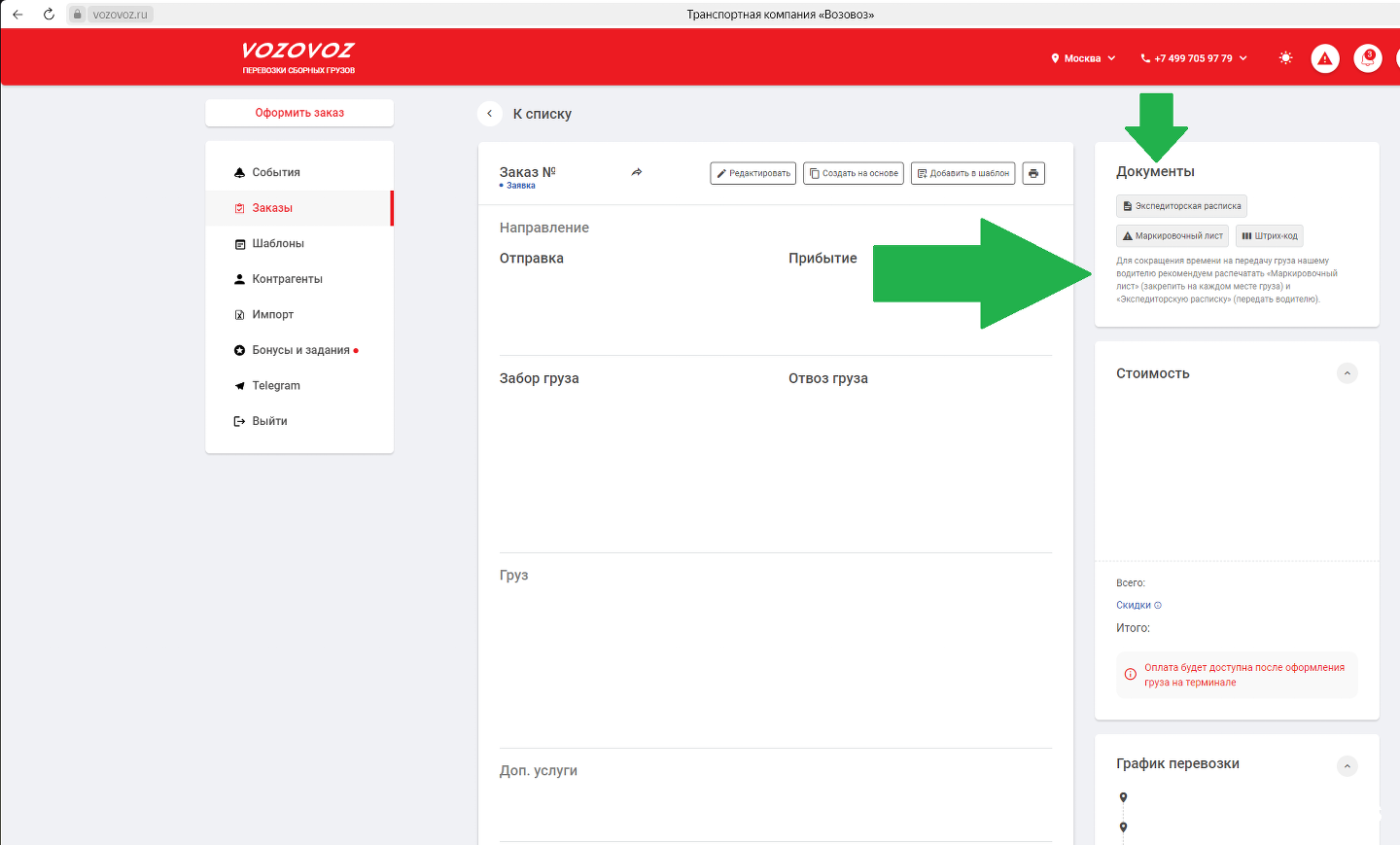
Task: Click the Скидки link
Action: [x=1134, y=605]
